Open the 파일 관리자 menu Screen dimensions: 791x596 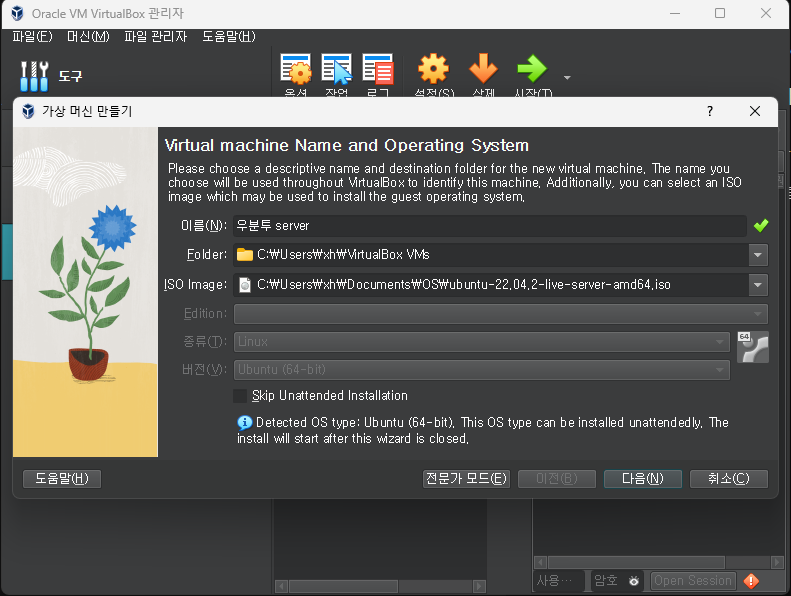point(155,36)
